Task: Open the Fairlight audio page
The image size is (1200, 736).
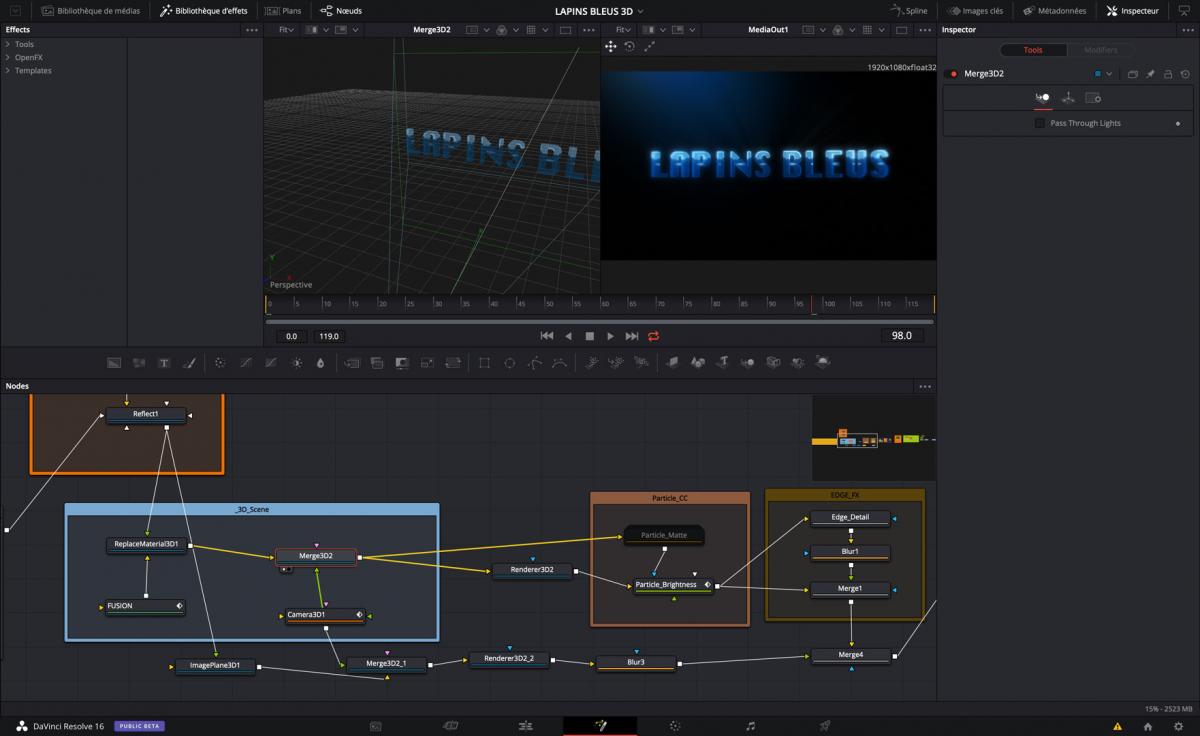Action: tap(750, 726)
